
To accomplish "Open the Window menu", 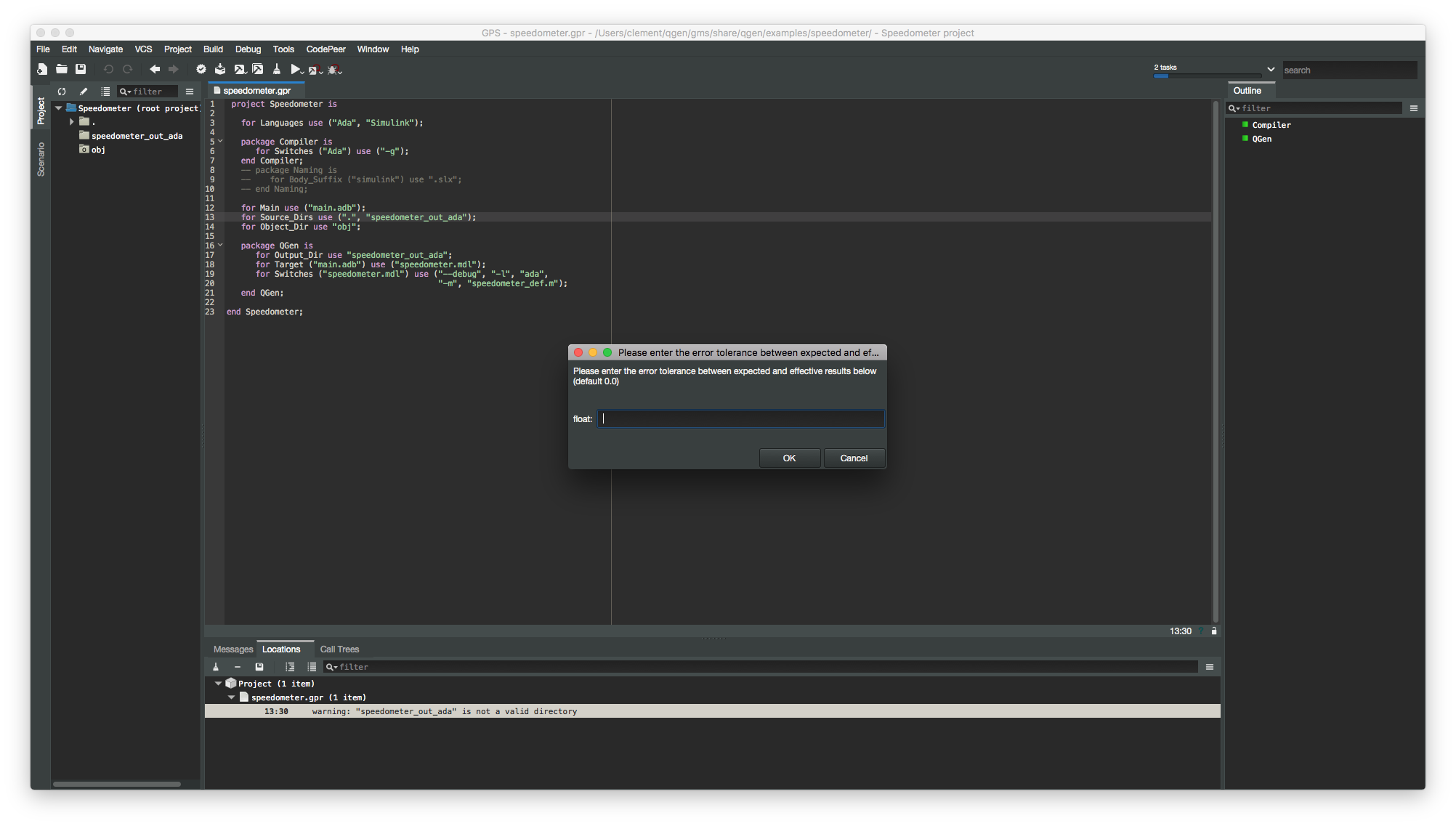I will (x=373, y=49).
